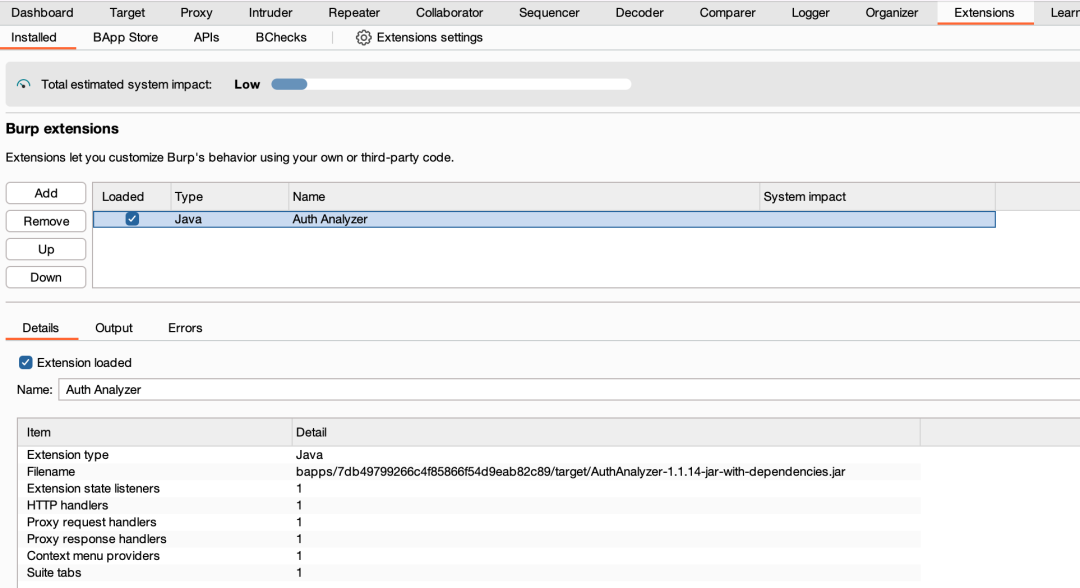Image resolution: width=1080 pixels, height=588 pixels.
Task: Open the Errors tab
Action: 185,328
